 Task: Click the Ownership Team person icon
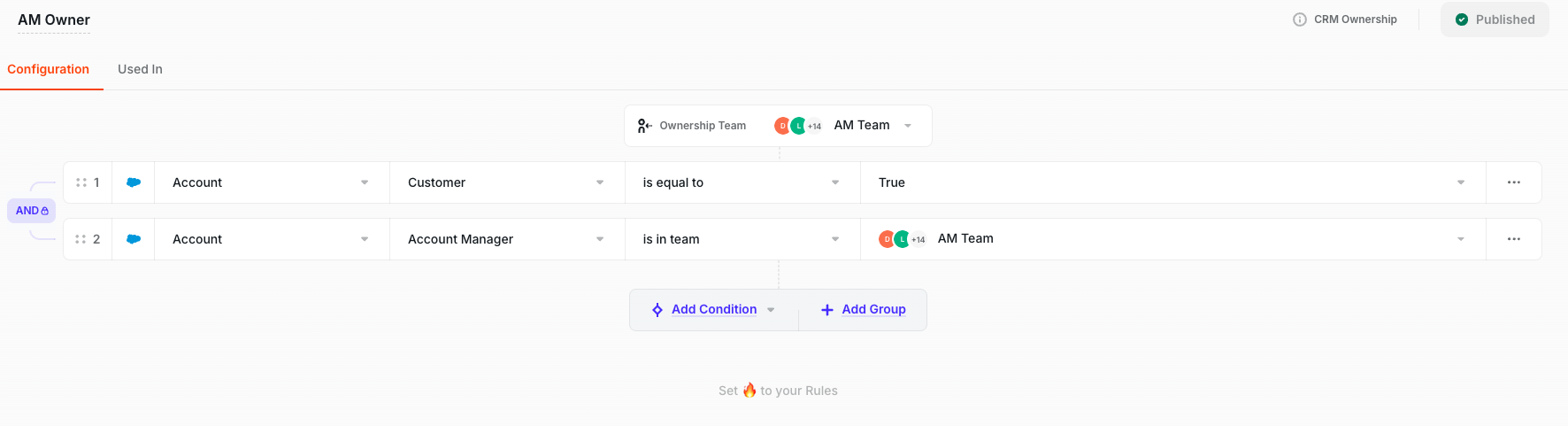pyautogui.click(x=644, y=126)
